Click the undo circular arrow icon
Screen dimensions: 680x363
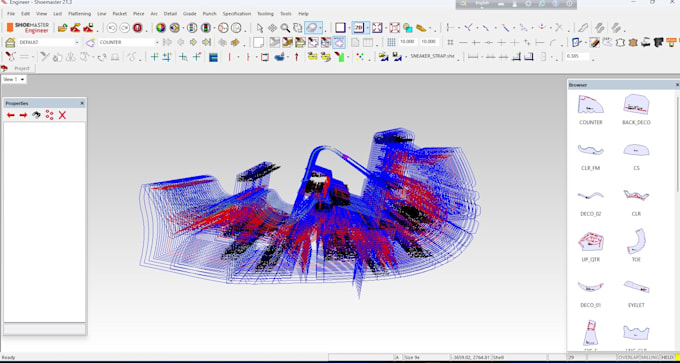point(112,28)
